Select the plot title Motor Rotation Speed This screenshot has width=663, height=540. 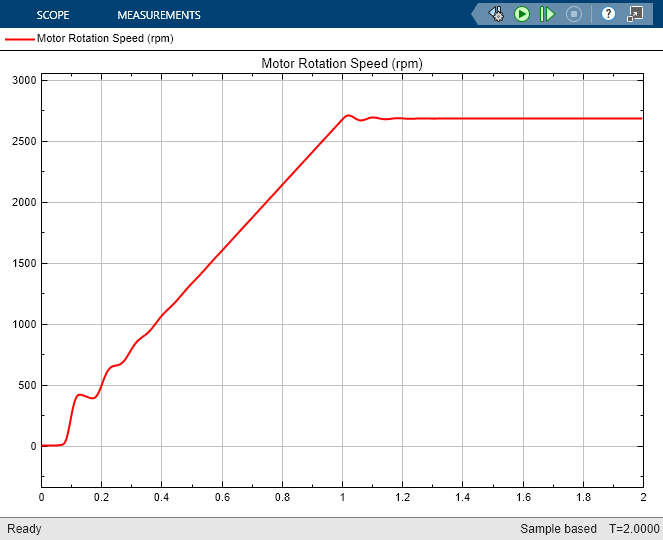point(342,63)
